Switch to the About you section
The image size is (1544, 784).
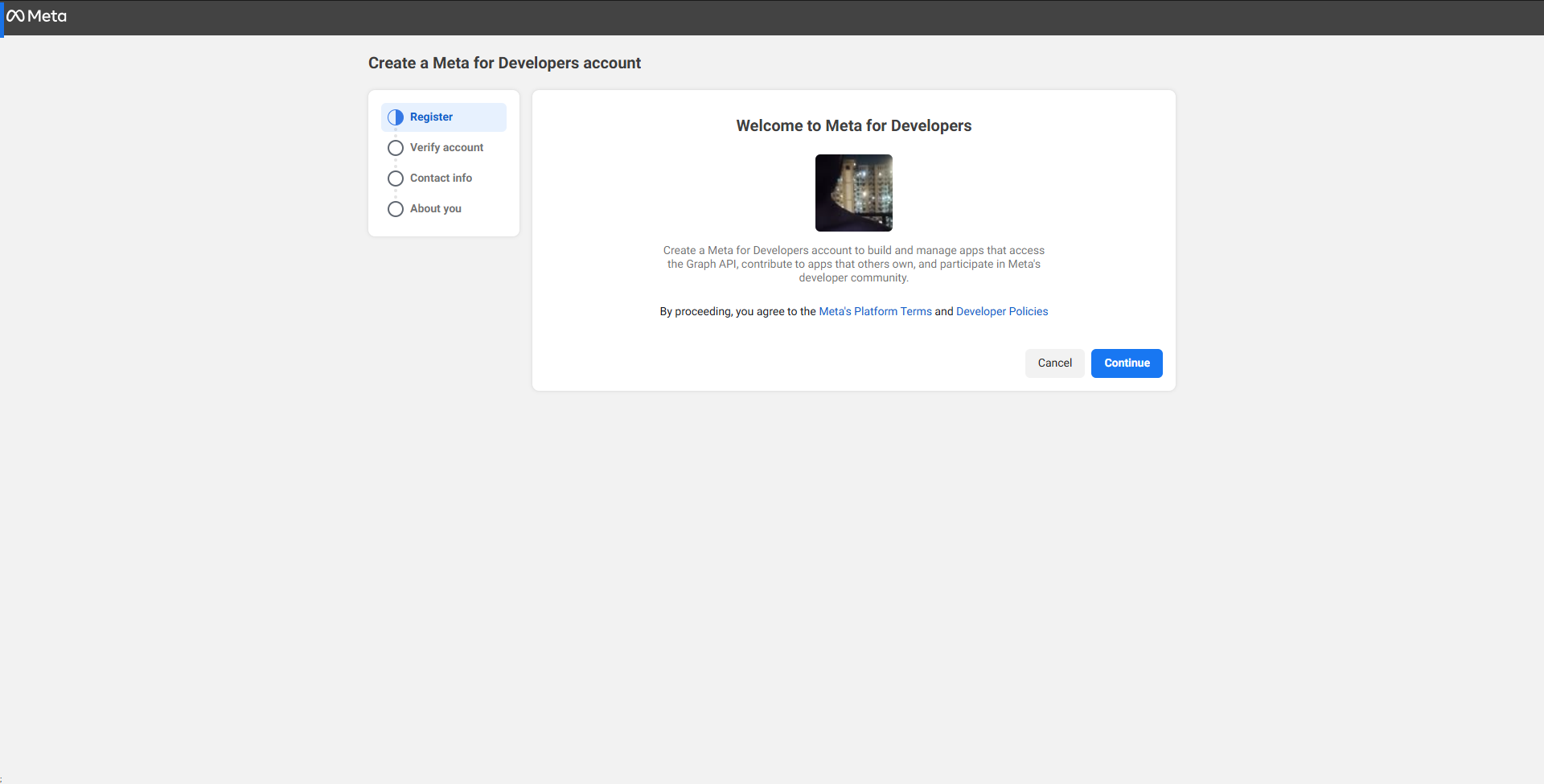pos(435,208)
